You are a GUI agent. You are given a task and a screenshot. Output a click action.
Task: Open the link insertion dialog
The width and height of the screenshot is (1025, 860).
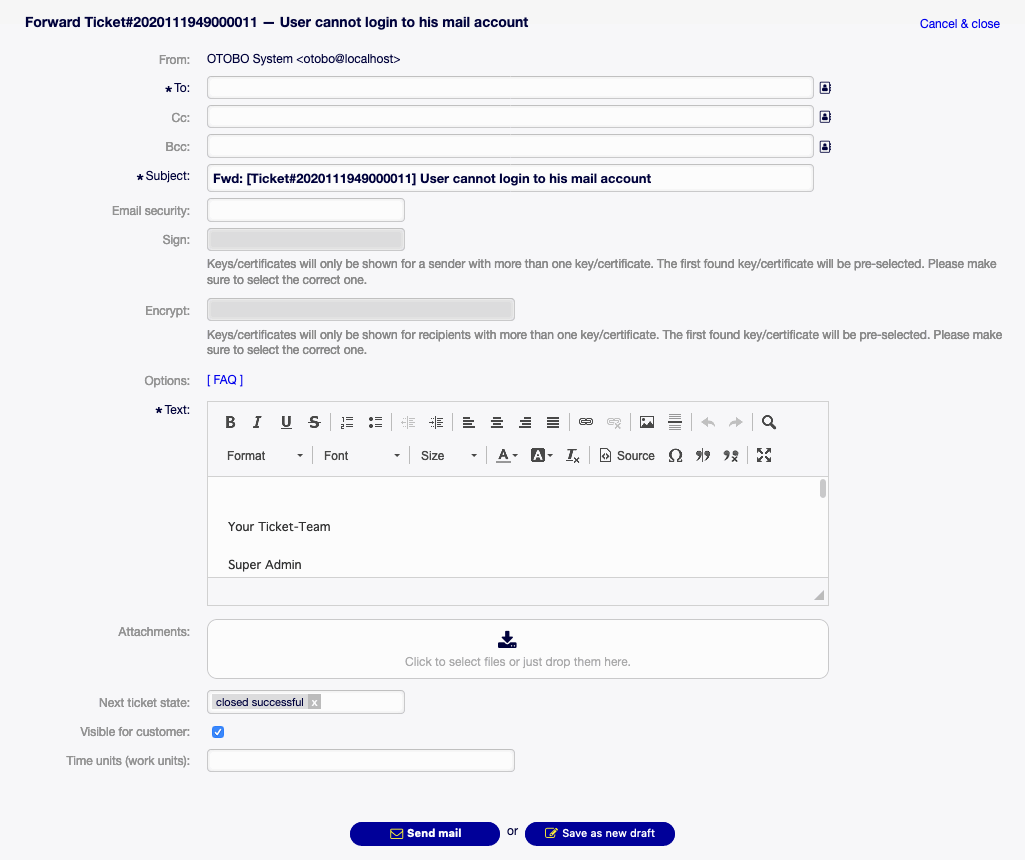click(x=586, y=421)
